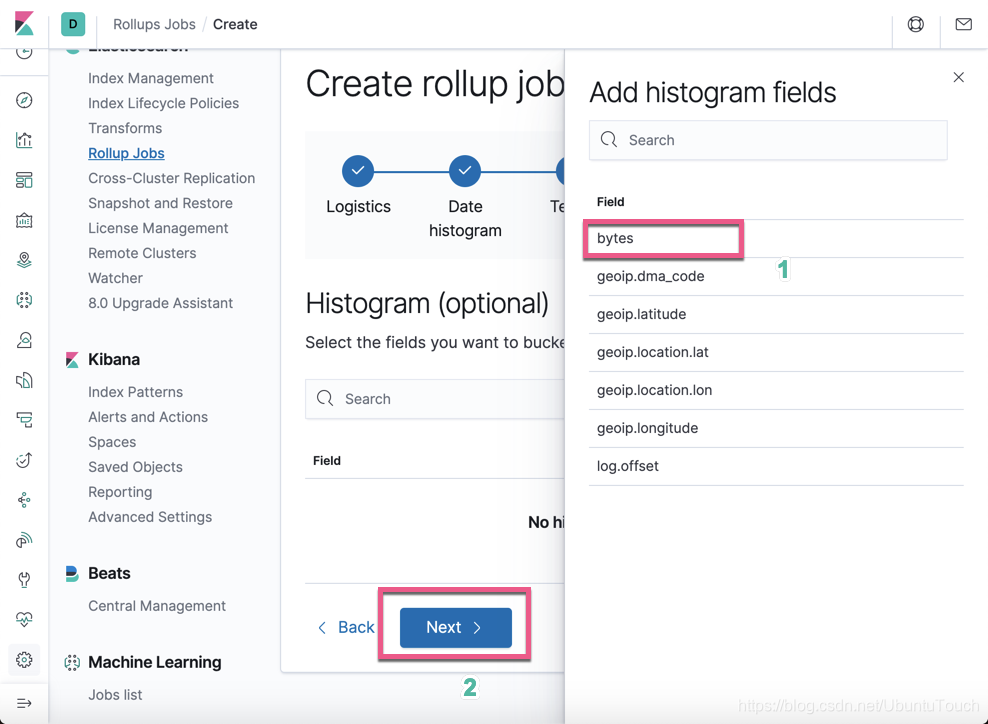Select the bytes field
The image size is (988, 724).
pyautogui.click(x=776, y=238)
